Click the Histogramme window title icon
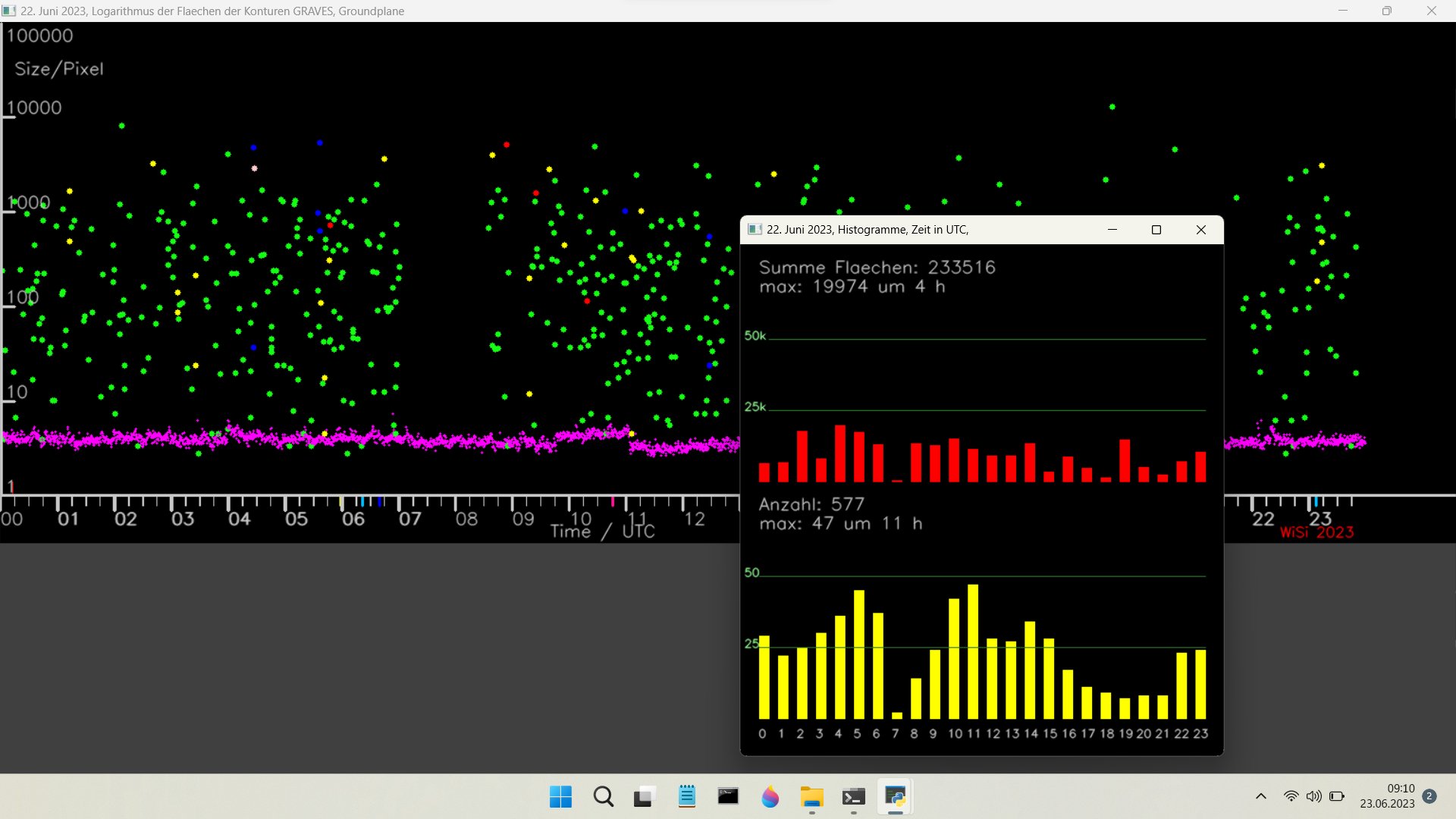 tap(755, 230)
